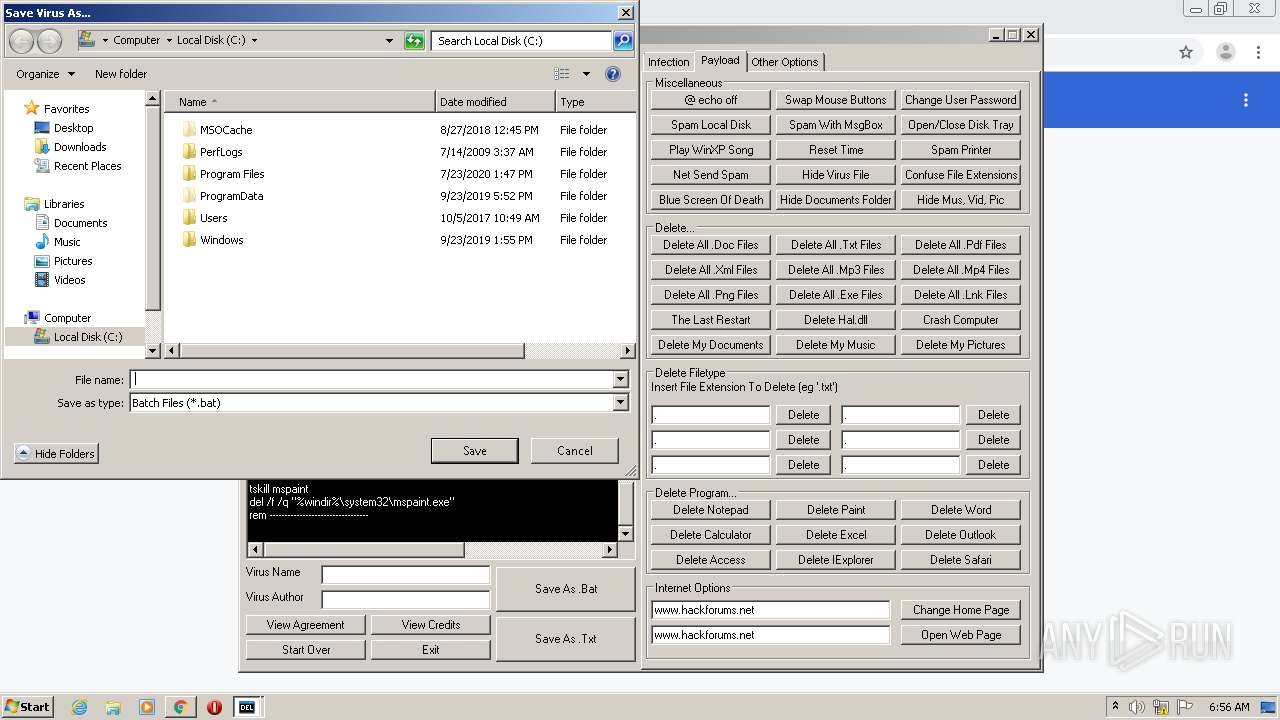Switch to the Payload tab
The width and height of the screenshot is (1280, 720).
[x=720, y=61]
